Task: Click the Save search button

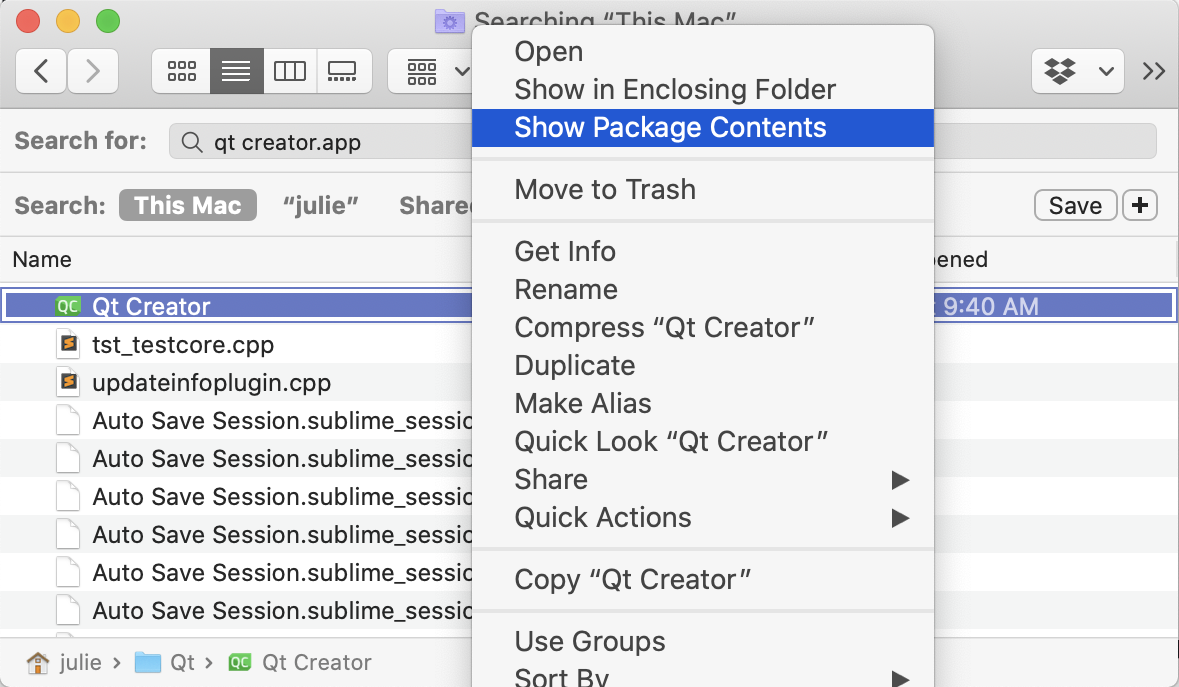Action: [x=1075, y=205]
